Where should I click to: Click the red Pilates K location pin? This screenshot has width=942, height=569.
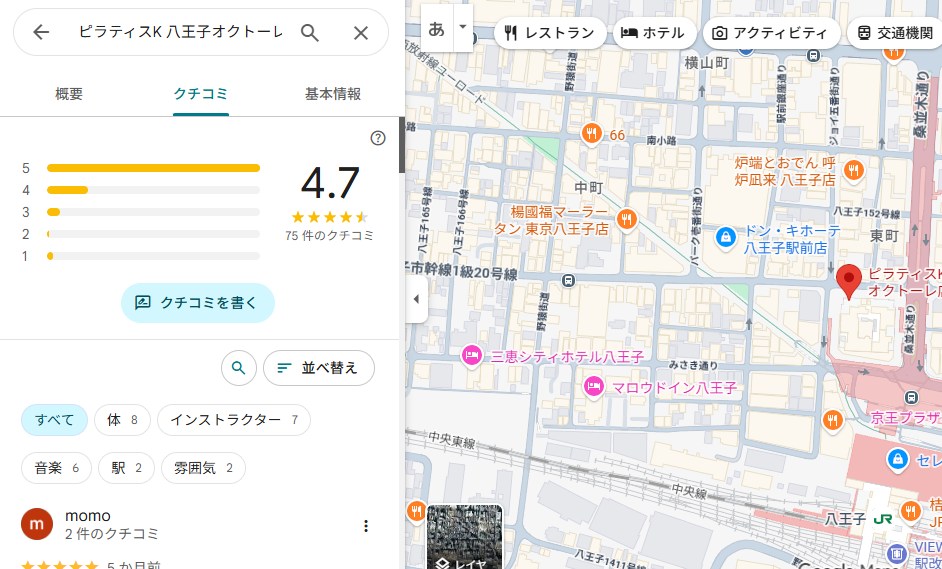coord(849,281)
